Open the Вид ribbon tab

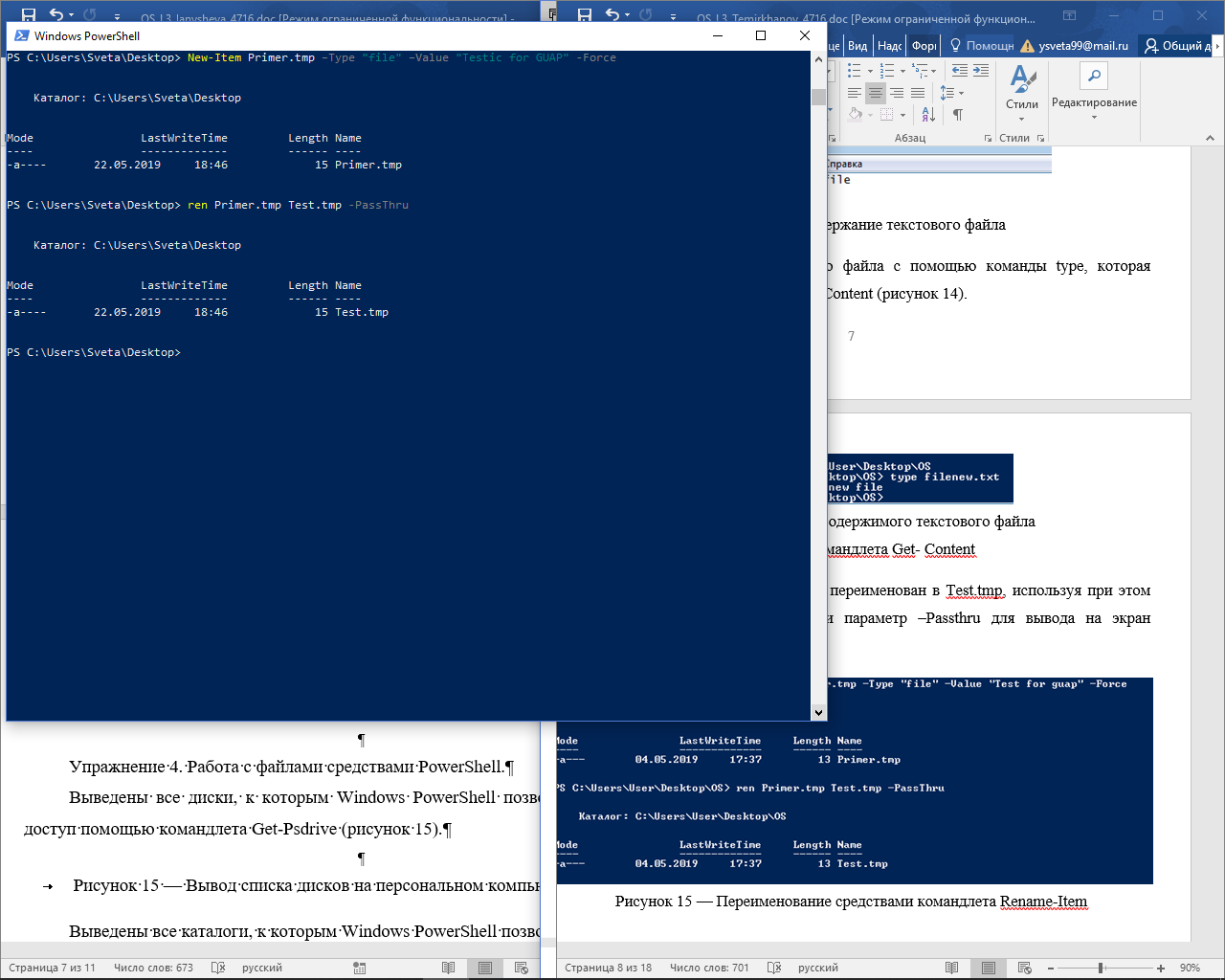[857, 45]
